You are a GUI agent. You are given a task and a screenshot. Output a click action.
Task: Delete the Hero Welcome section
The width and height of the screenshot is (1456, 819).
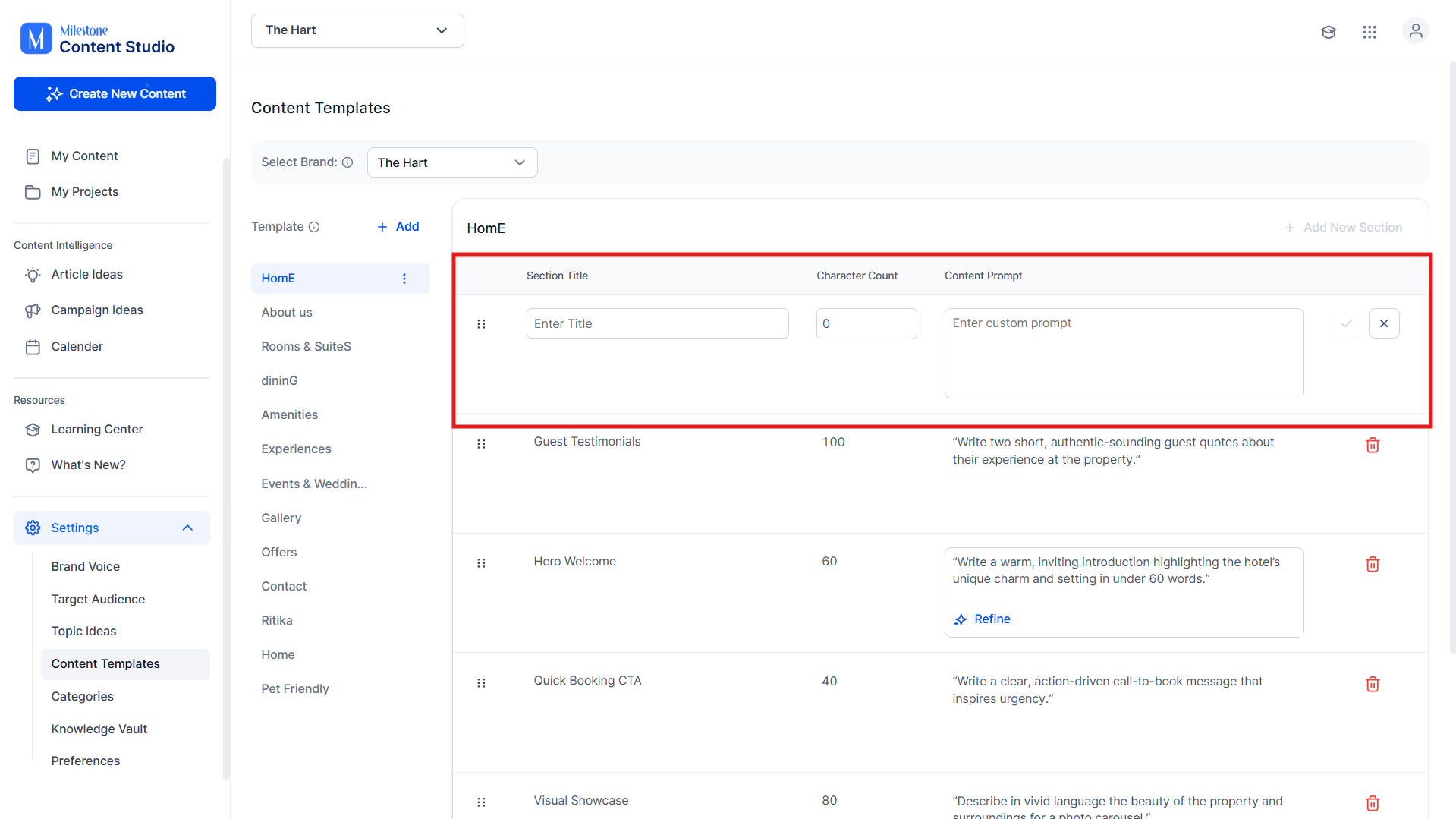point(1373,564)
